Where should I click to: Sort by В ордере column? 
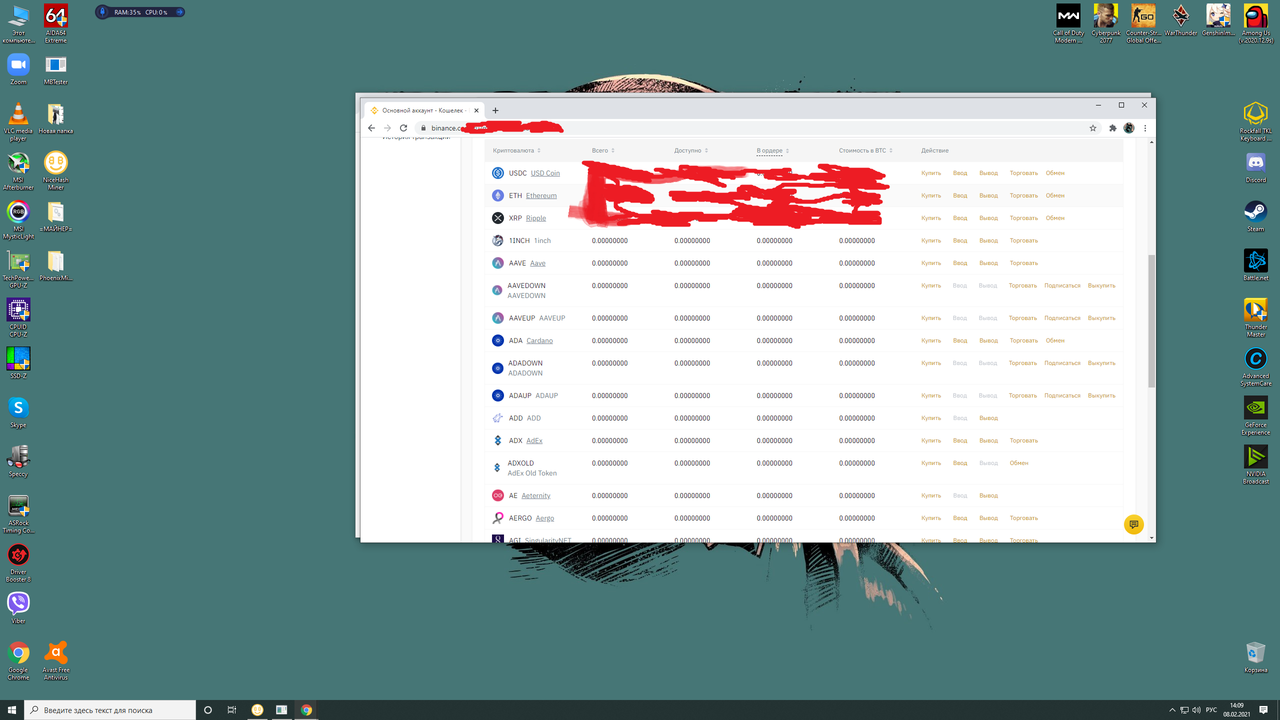772,150
